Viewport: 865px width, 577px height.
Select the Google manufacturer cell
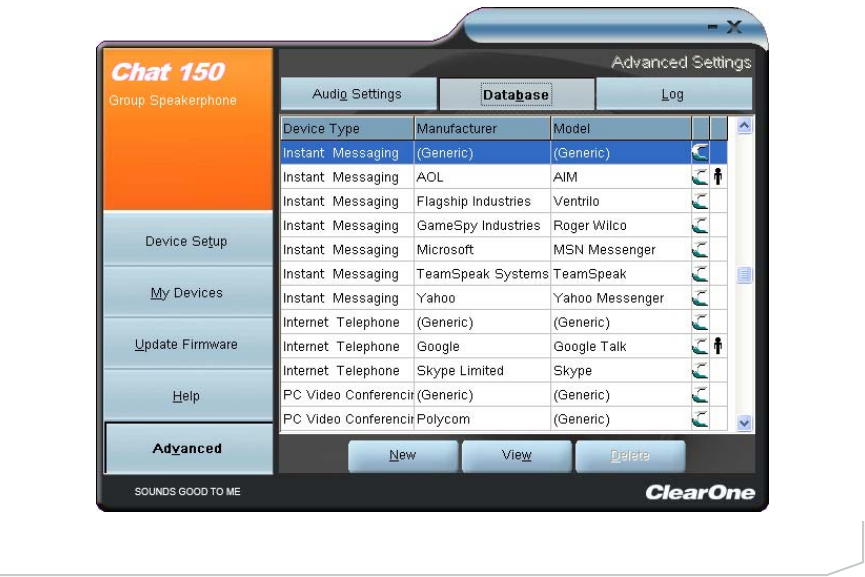coord(482,346)
